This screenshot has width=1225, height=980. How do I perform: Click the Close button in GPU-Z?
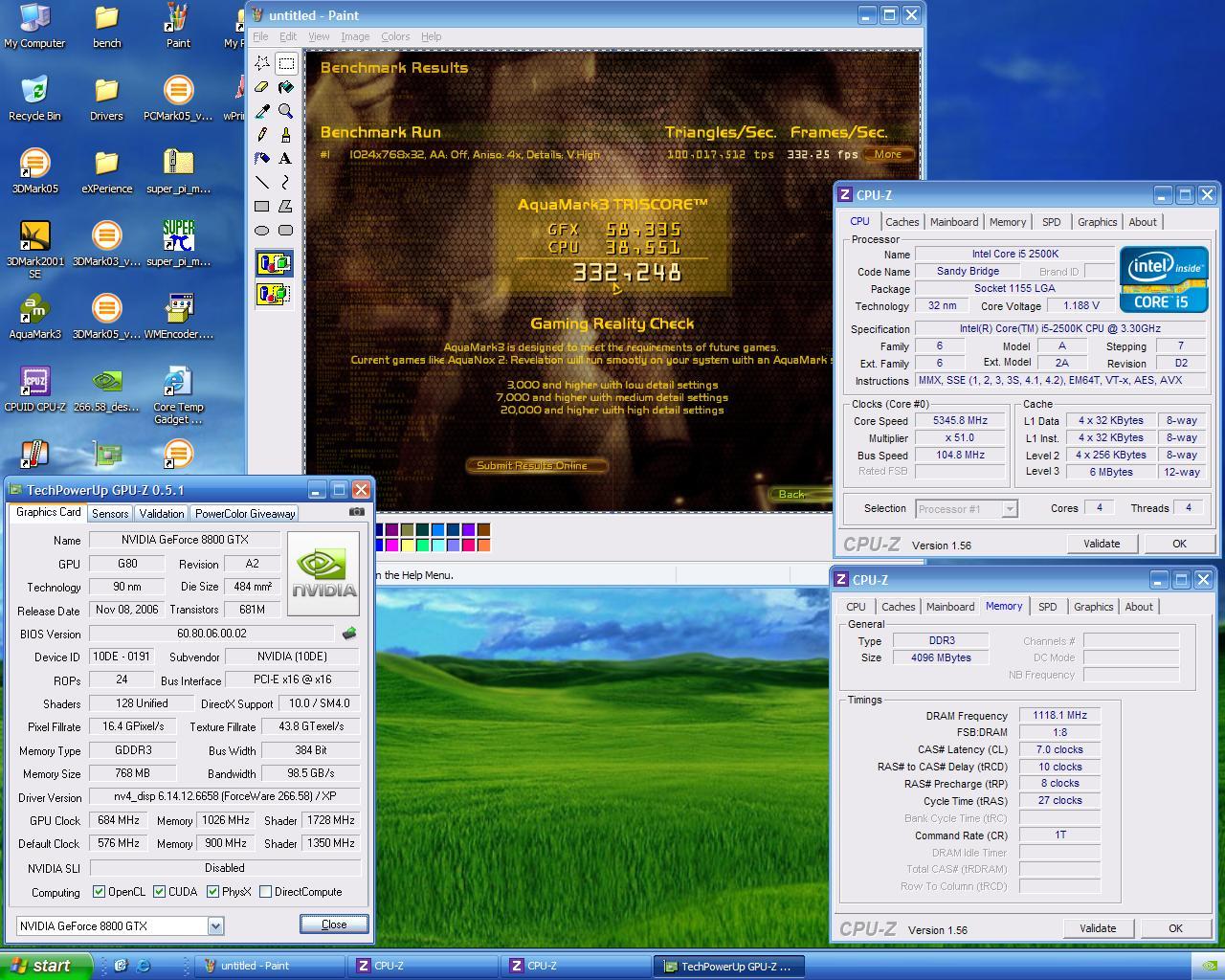coord(334,924)
